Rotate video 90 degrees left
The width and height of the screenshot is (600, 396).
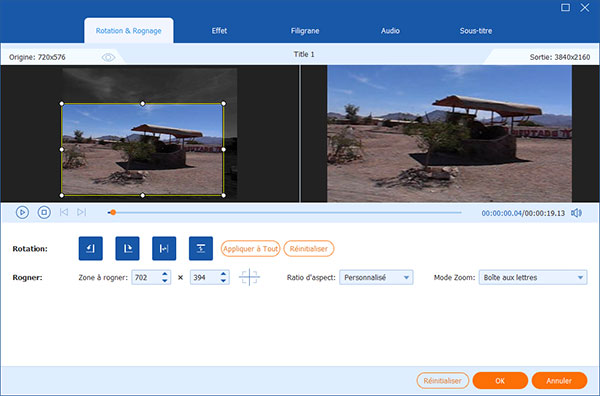pyautogui.click(x=91, y=249)
